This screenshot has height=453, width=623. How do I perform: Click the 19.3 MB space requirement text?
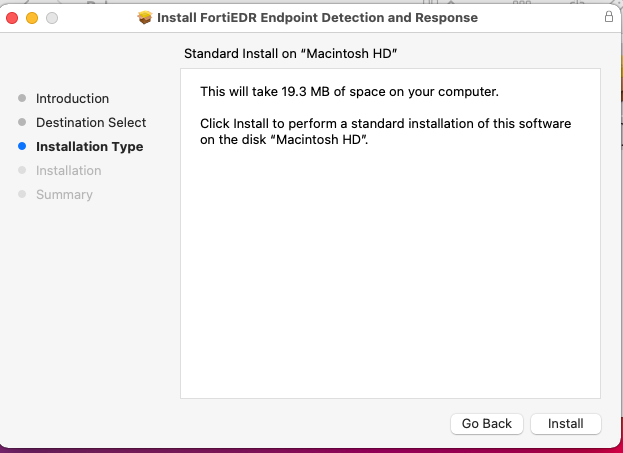pyautogui.click(x=349, y=92)
